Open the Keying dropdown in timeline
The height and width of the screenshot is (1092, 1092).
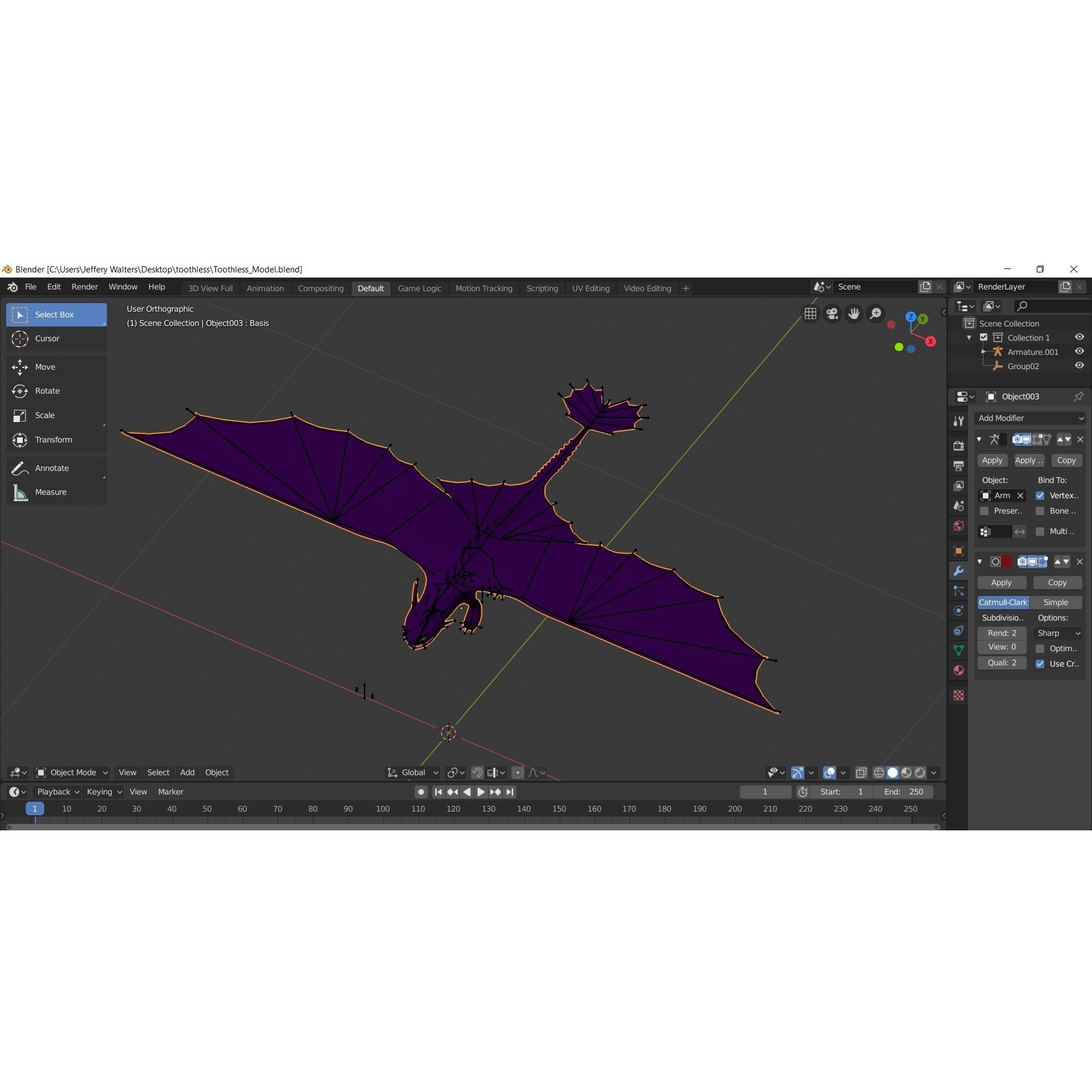[x=104, y=792]
